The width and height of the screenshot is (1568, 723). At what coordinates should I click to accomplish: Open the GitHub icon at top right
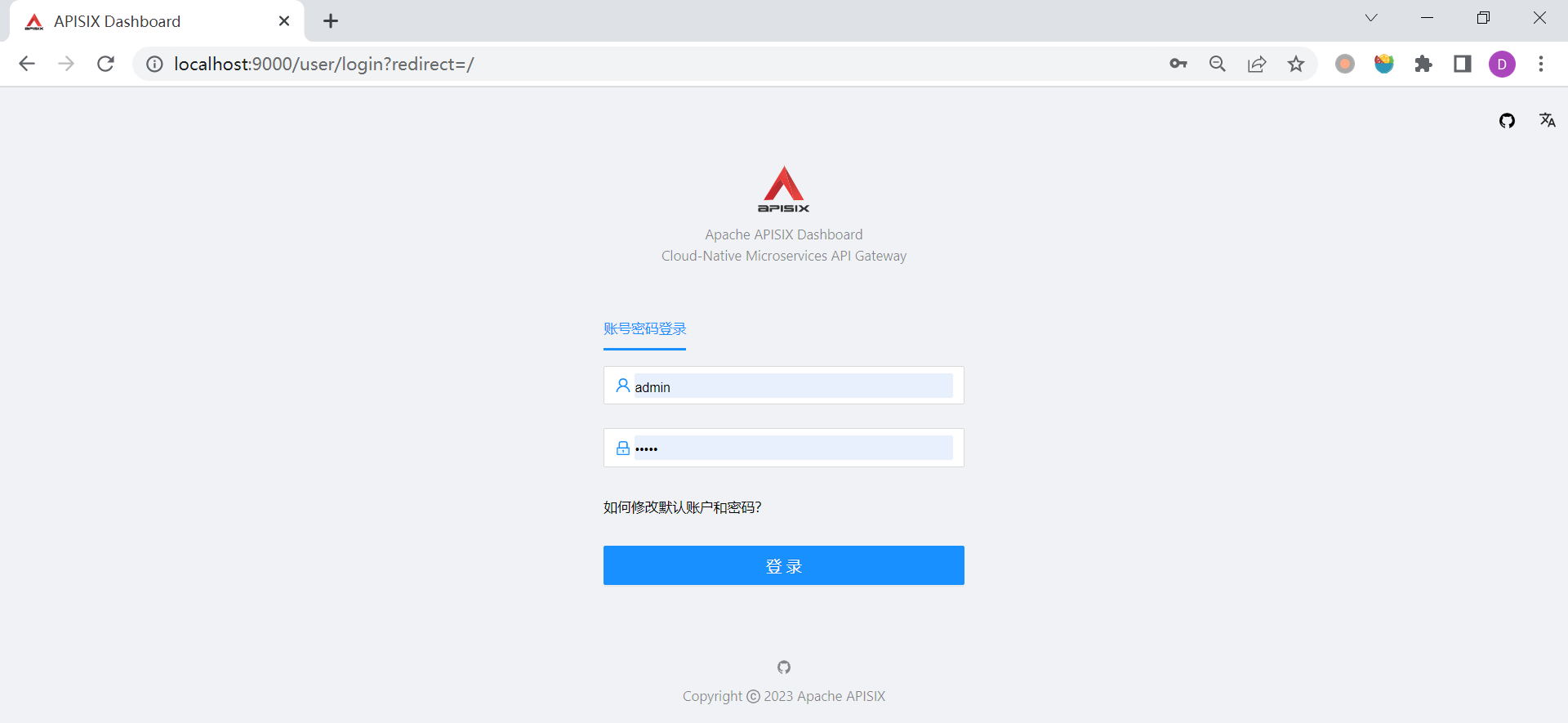1507,121
